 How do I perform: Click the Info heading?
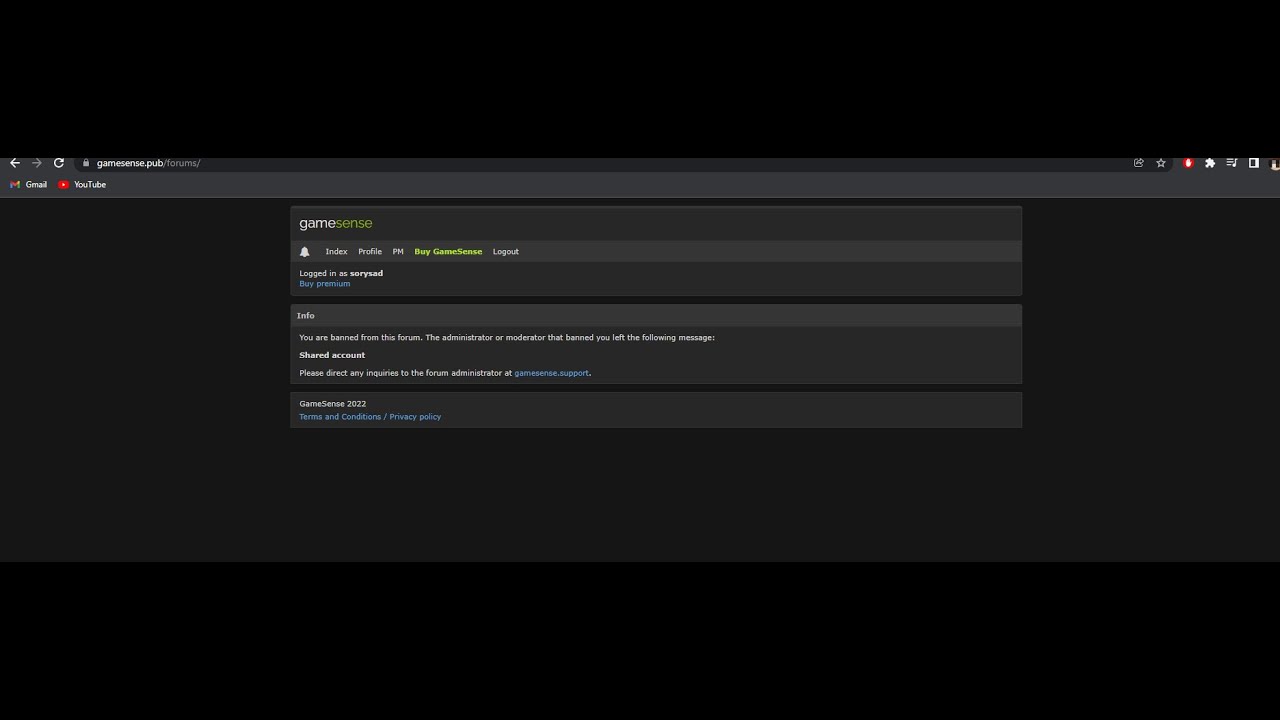coord(306,316)
